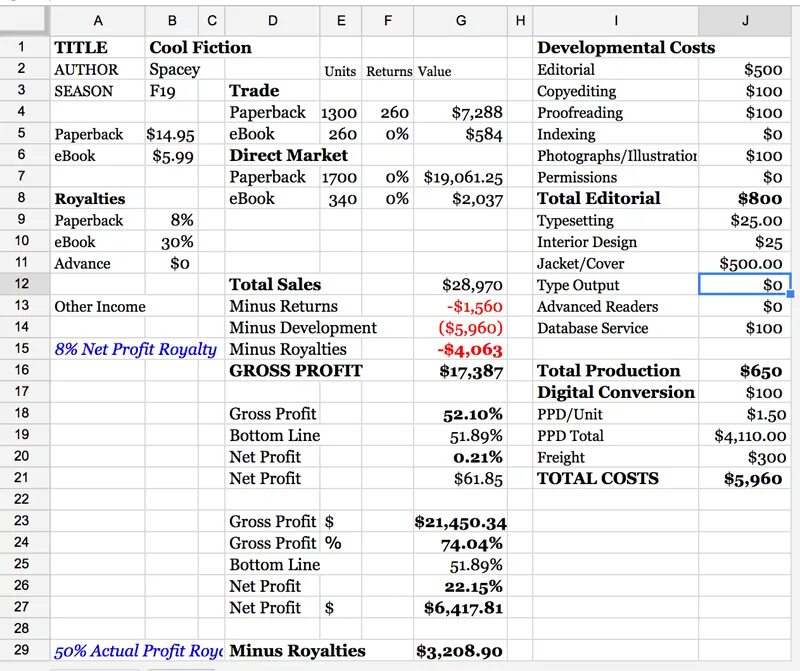Screen dimensions: 800x671
Task: Select the 'Photographs/Illustration' label cell
Action: coord(616,156)
